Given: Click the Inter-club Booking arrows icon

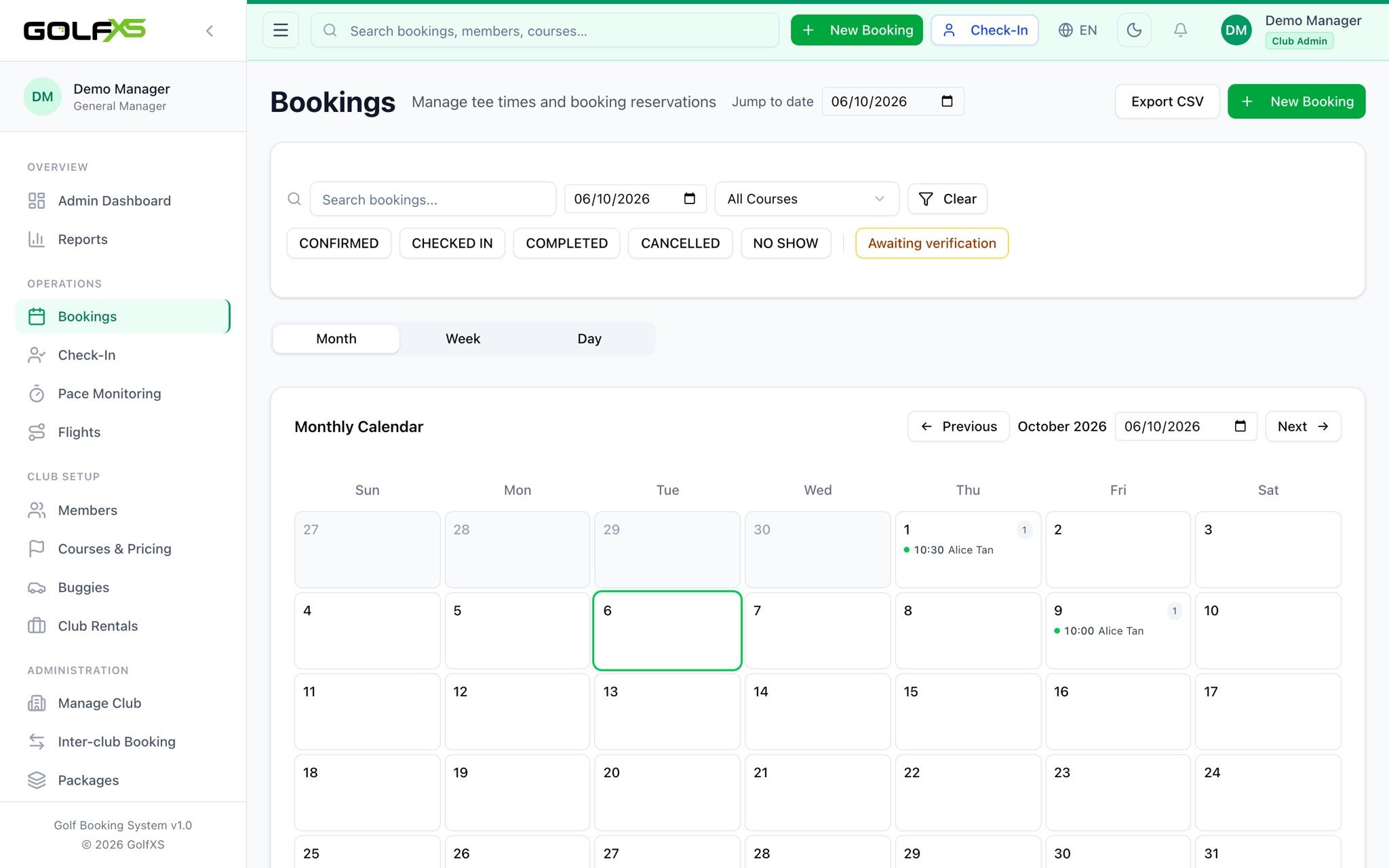Looking at the screenshot, I should click(x=37, y=742).
